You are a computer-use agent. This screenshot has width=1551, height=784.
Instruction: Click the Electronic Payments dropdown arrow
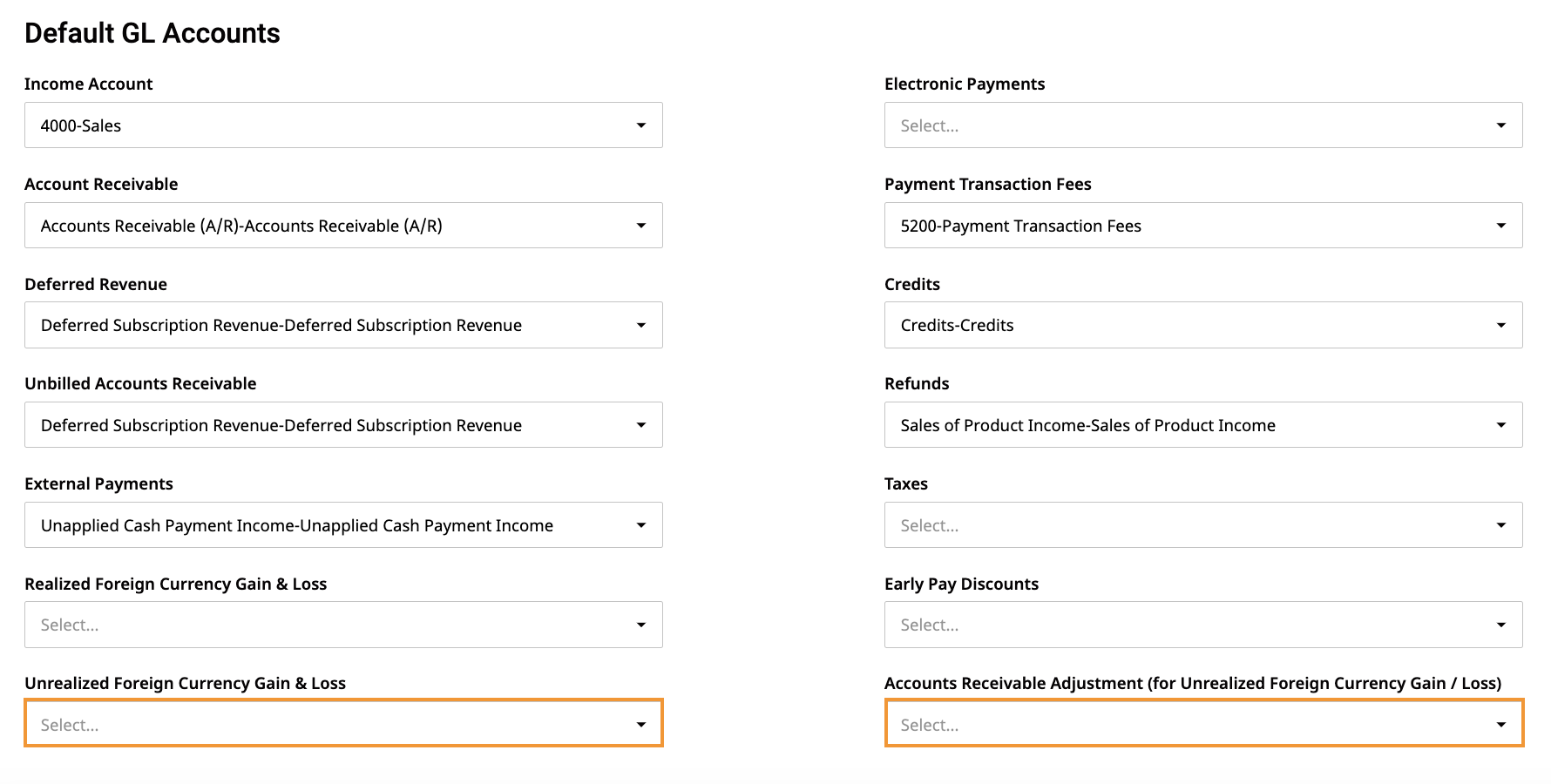click(1501, 125)
